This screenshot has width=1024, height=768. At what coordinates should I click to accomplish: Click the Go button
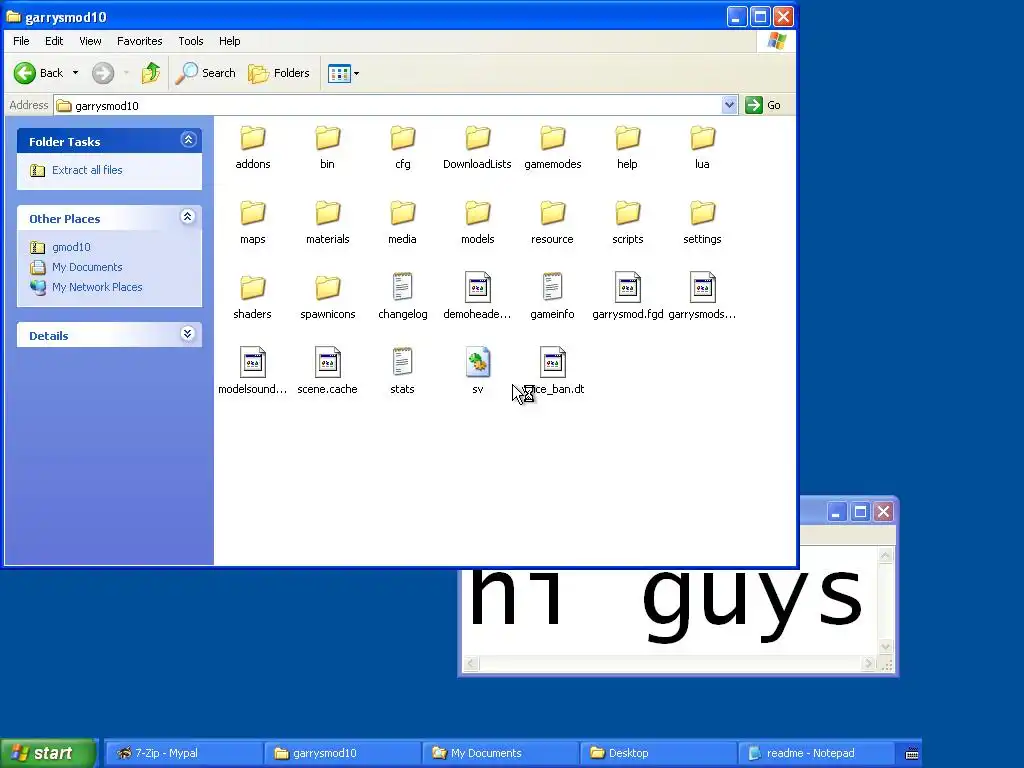coord(763,104)
